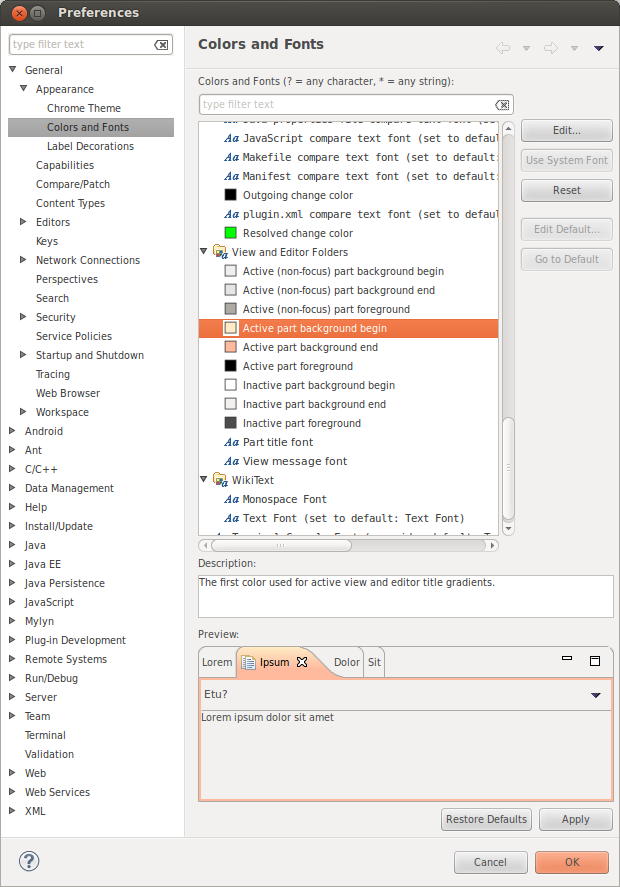Expand the Editors tree node

[23, 222]
